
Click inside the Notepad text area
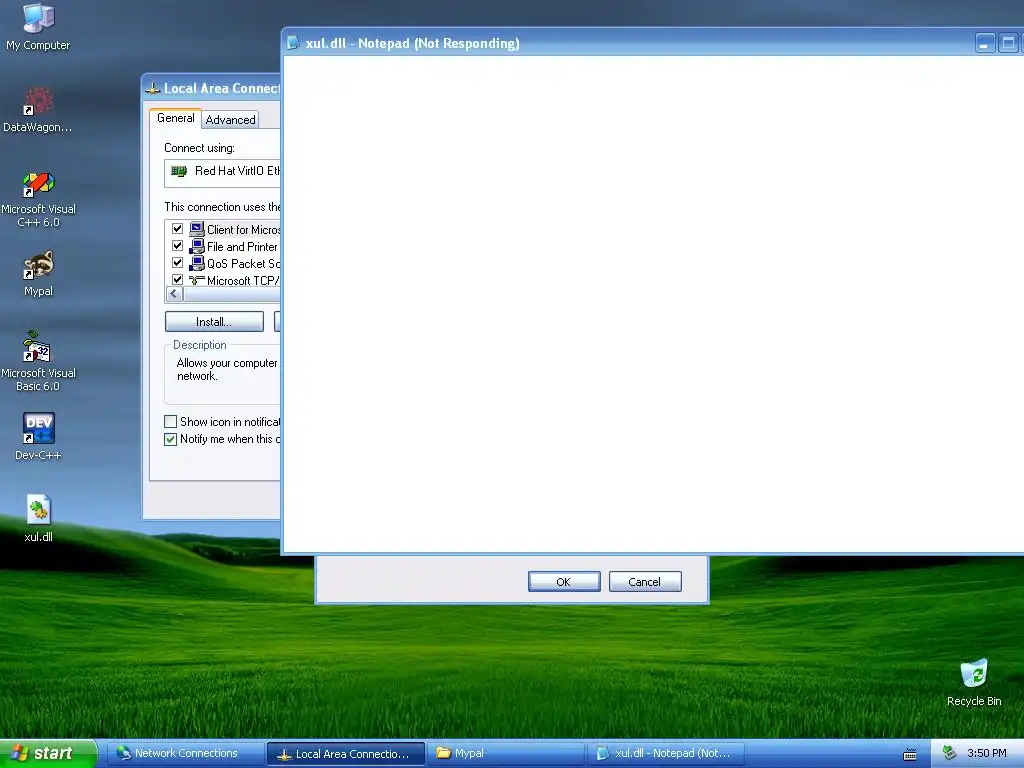(653, 304)
